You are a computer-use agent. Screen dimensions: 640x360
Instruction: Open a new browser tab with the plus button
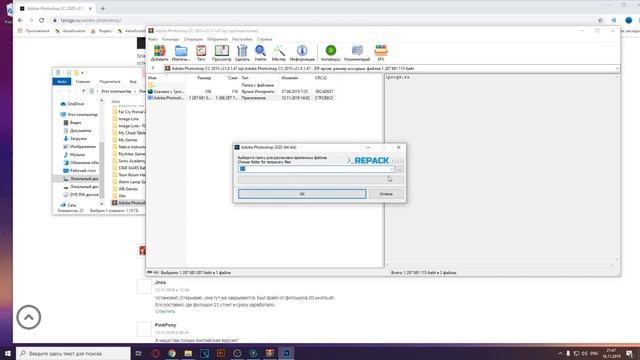click(x=103, y=8)
